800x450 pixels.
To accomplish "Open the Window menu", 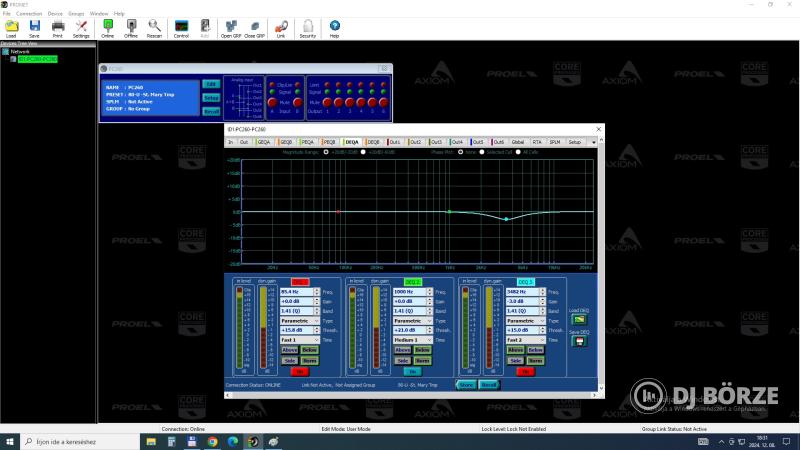I will [x=99, y=14].
